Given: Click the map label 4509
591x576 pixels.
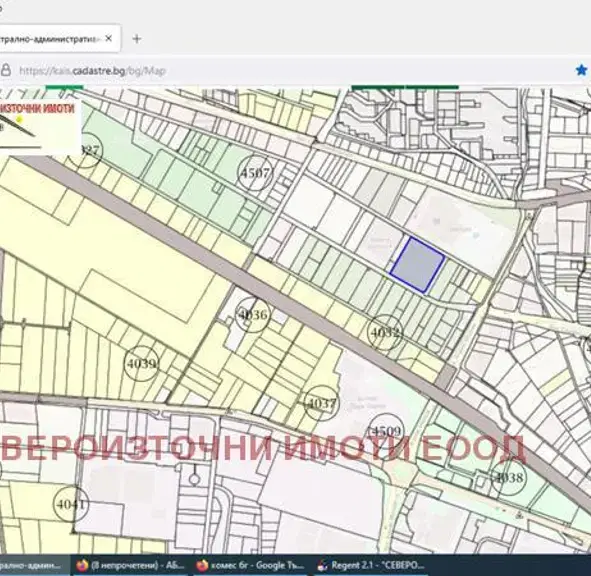Looking at the screenshot, I should coord(385,431).
